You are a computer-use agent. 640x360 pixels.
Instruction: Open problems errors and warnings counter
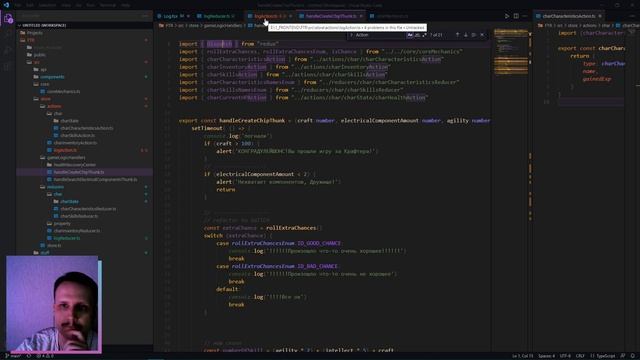pos(45,356)
